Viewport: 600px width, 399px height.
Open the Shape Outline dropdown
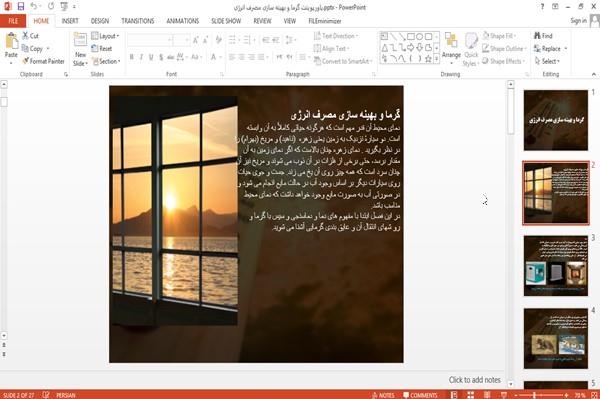(504, 49)
